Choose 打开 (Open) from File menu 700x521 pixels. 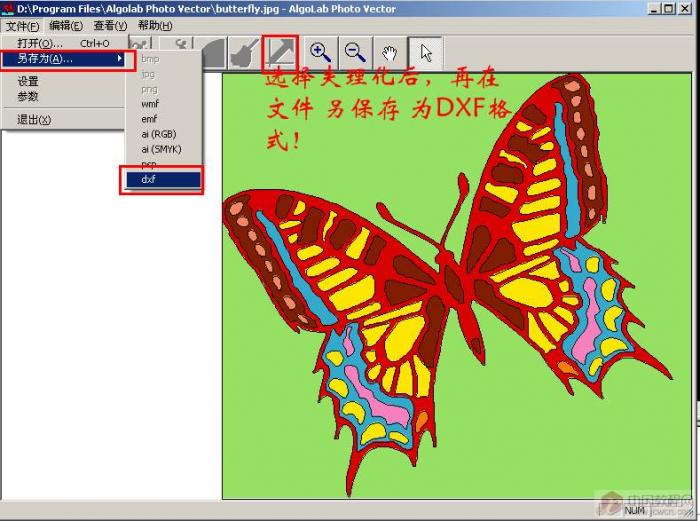click(40, 43)
